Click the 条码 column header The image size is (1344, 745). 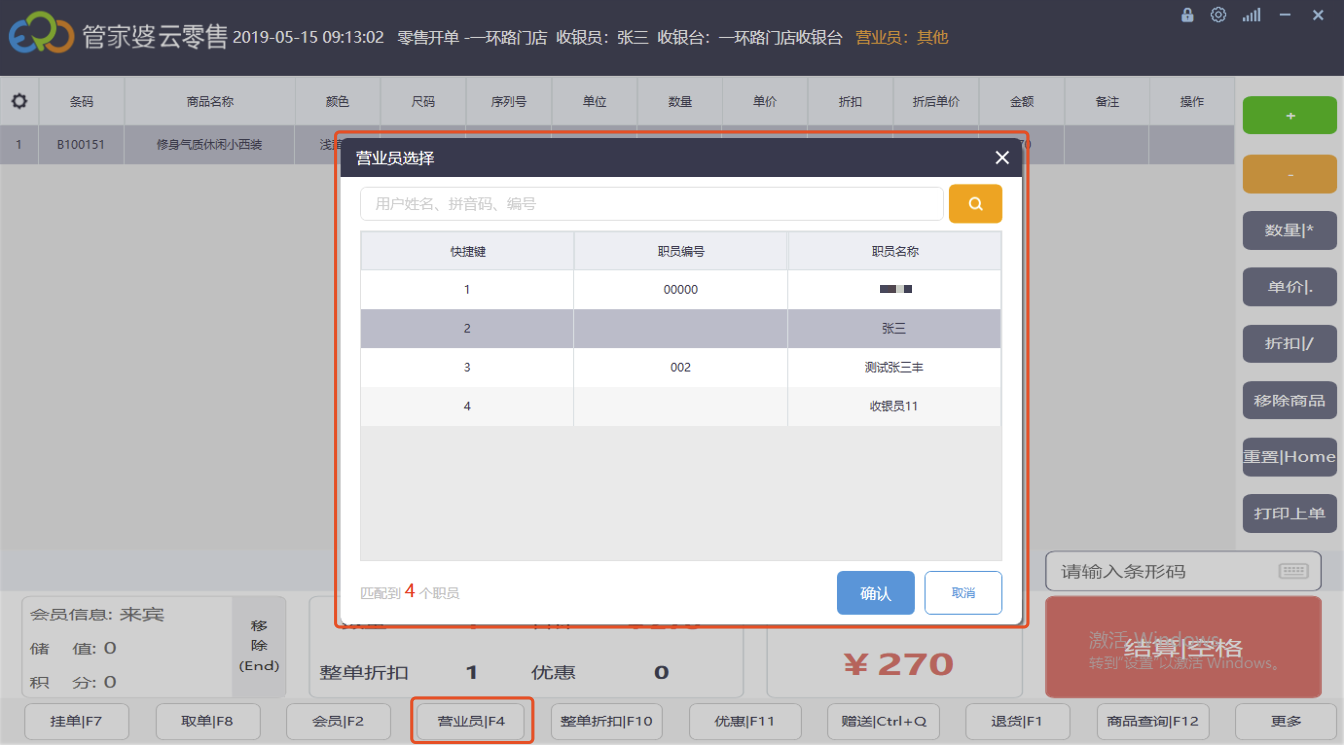click(x=81, y=102)
